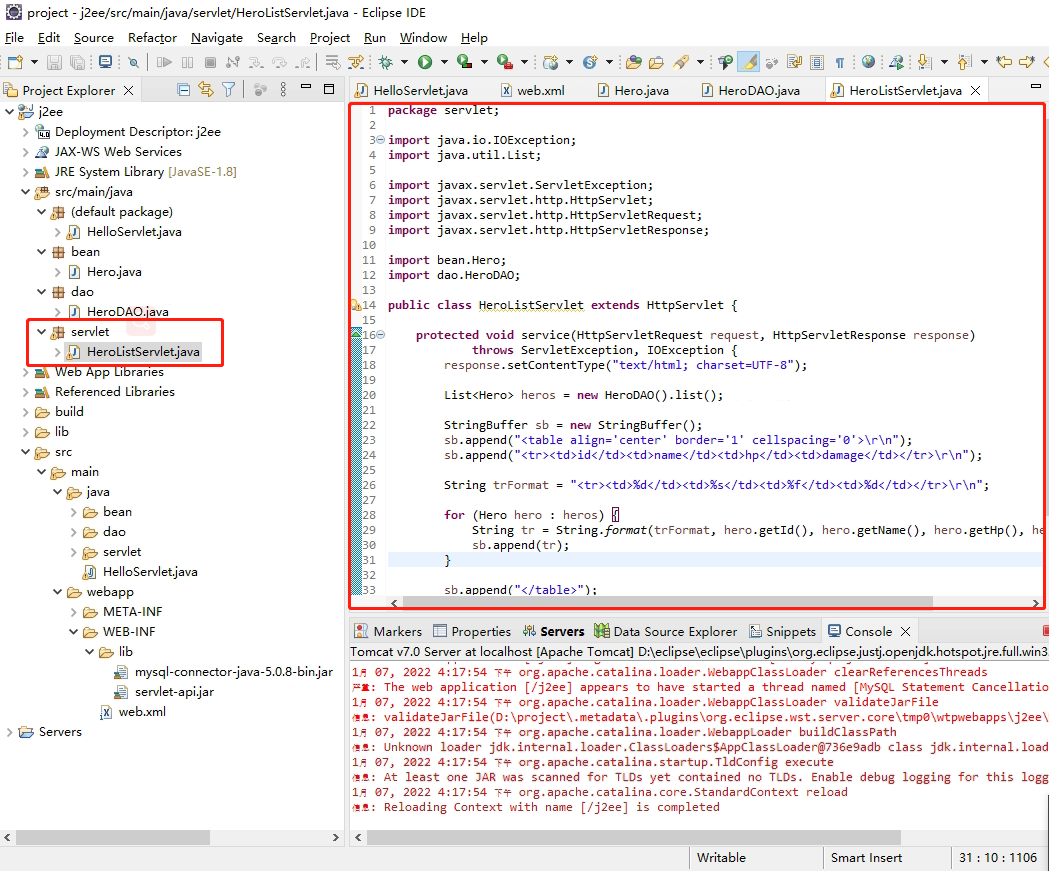Select mysql-connector-java-5.0.8-bin.jar file
The width and height of the screenshot is (1049, 871).
pos(224,672)
